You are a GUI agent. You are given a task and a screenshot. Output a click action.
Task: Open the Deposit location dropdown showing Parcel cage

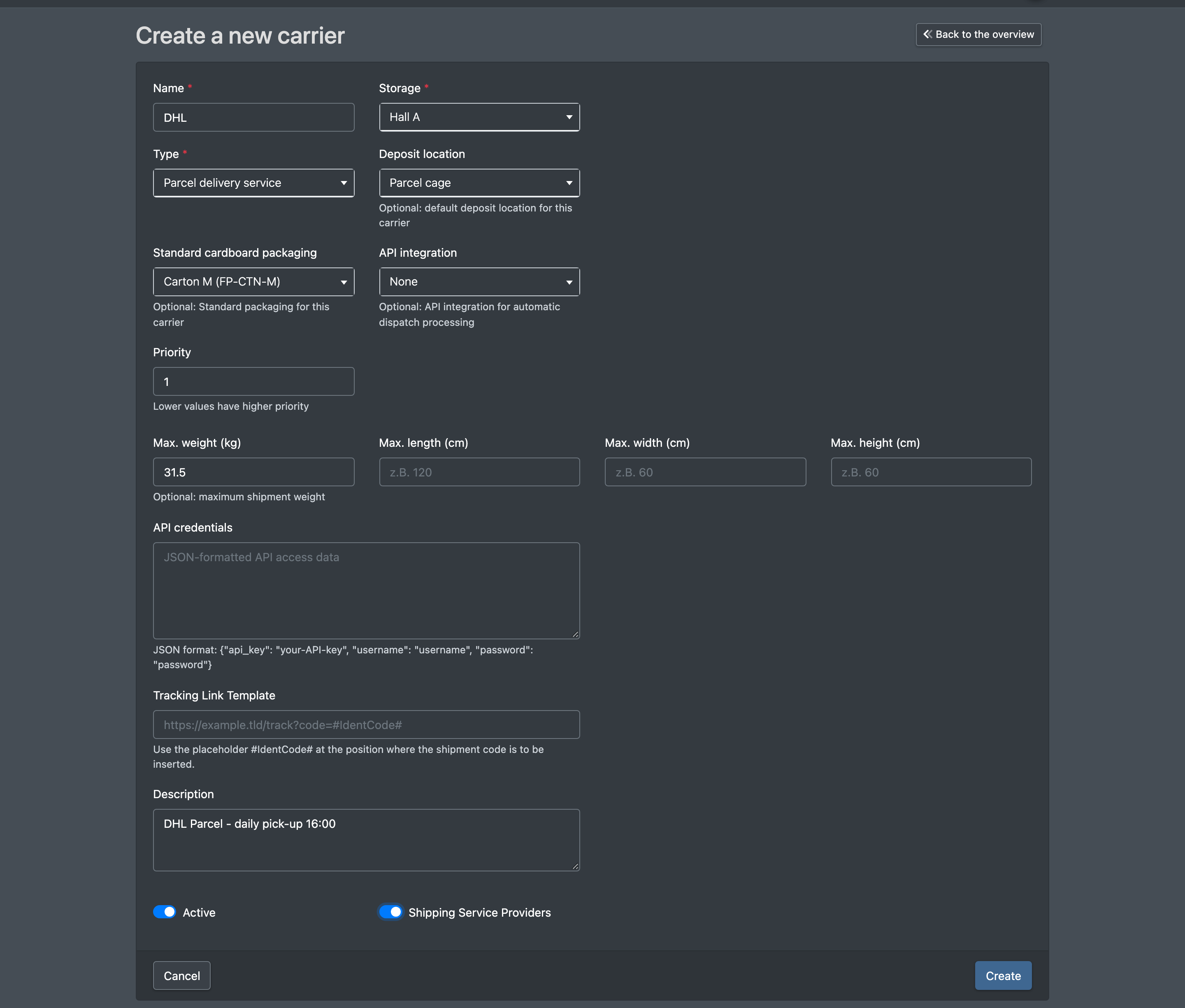479,183
